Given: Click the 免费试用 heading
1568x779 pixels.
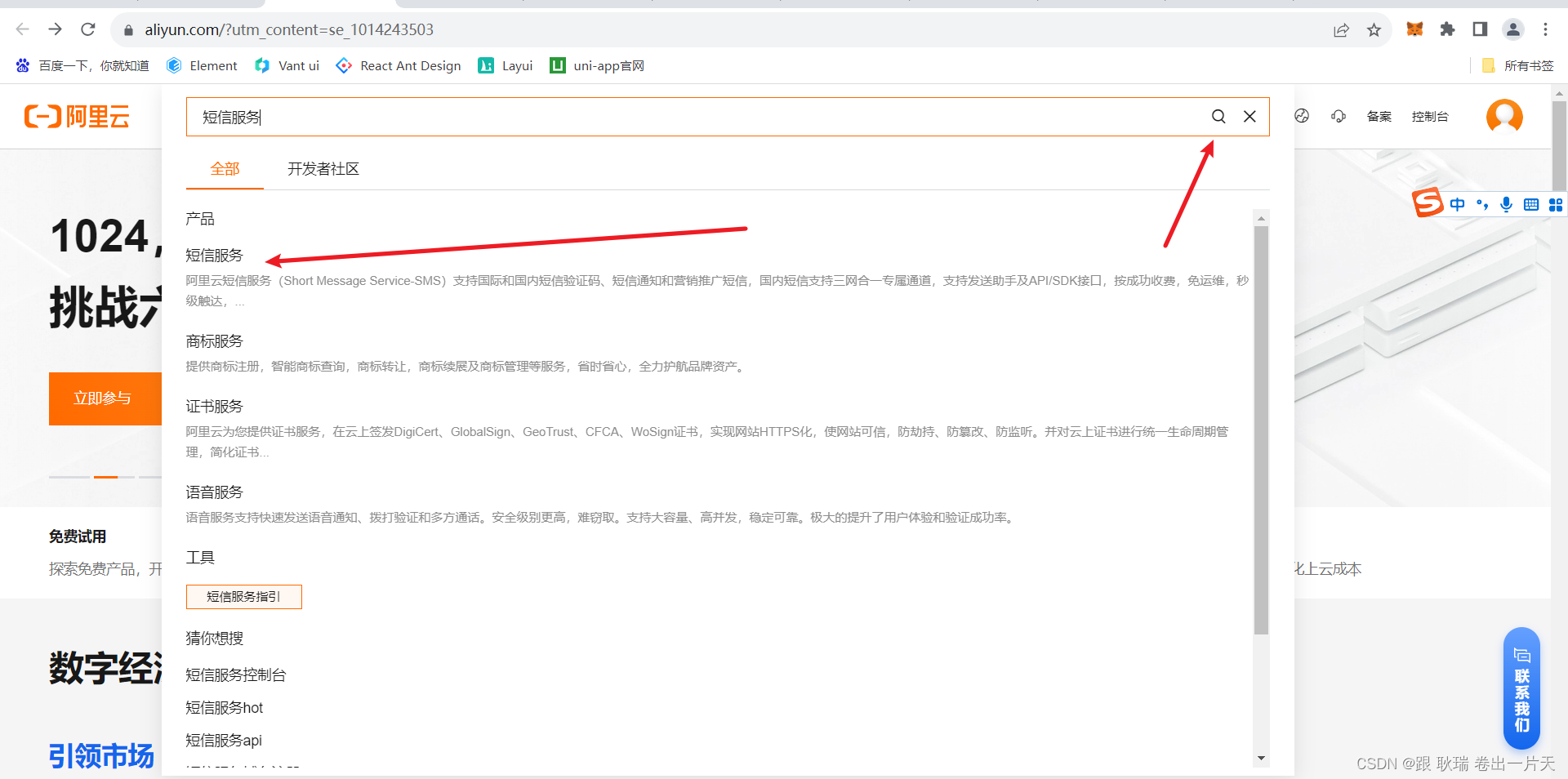Looking at the screenshot, I should [78, 536].
